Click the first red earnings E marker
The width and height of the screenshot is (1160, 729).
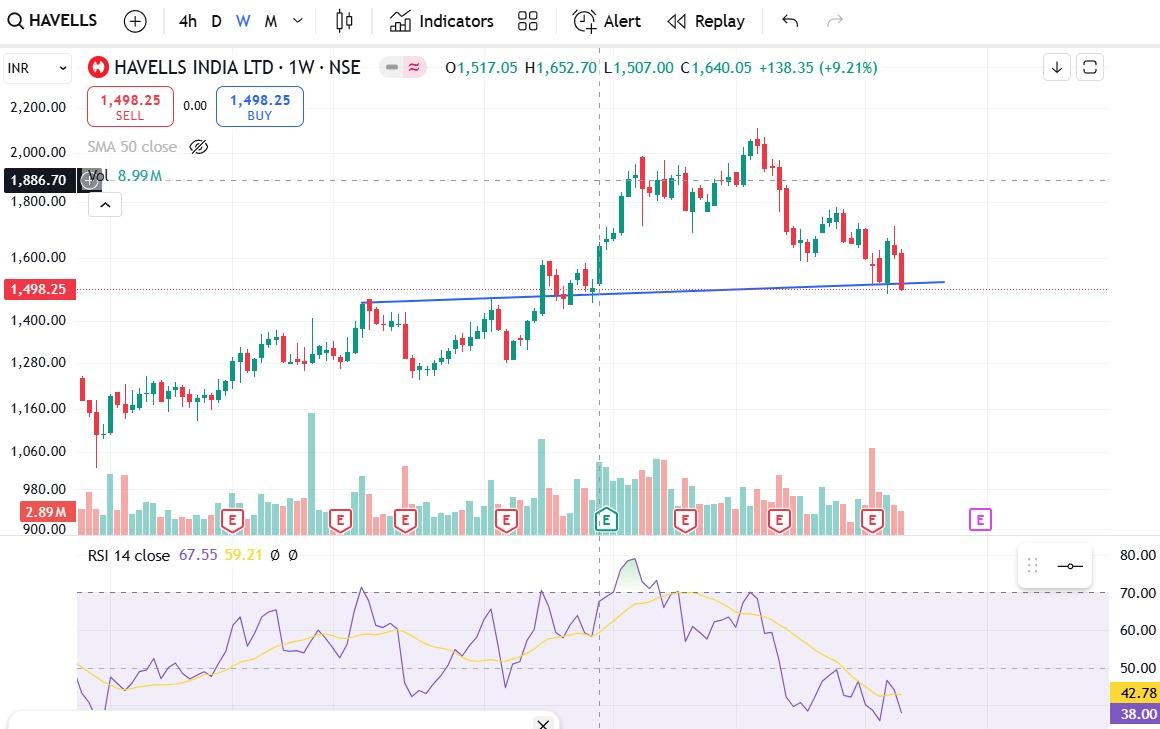tap(232, 520)
